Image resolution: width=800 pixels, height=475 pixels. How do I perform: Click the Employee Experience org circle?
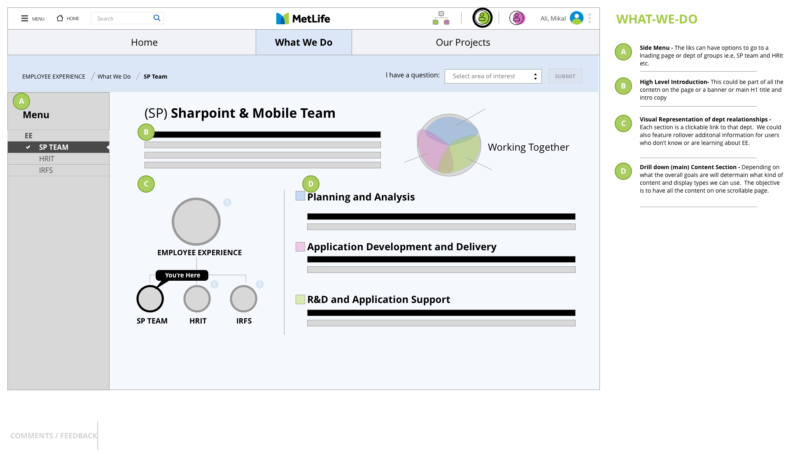(x=196, y=221)
